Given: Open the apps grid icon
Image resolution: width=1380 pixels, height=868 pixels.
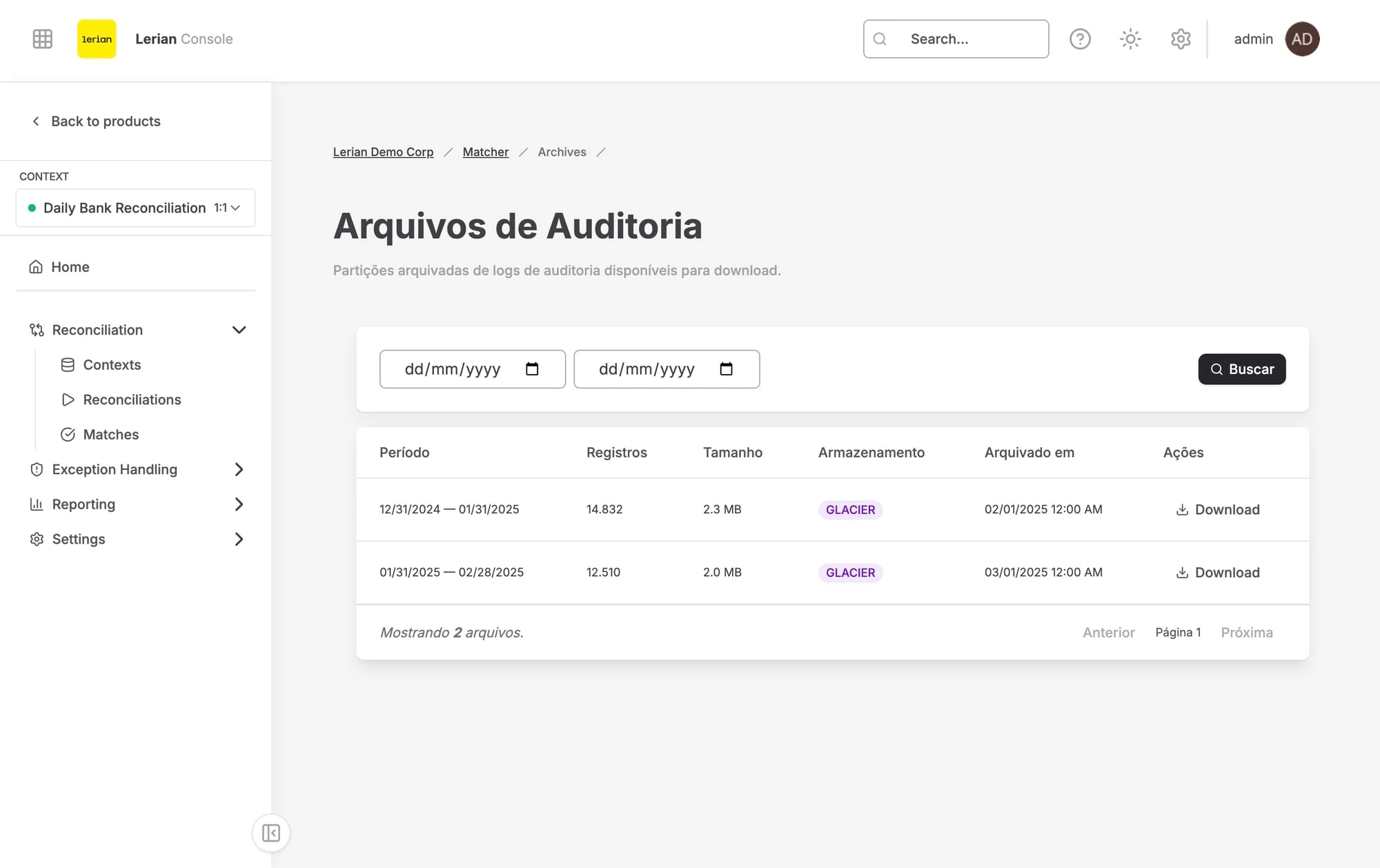Looking at the screenshot, I should (x=43, y=39).
